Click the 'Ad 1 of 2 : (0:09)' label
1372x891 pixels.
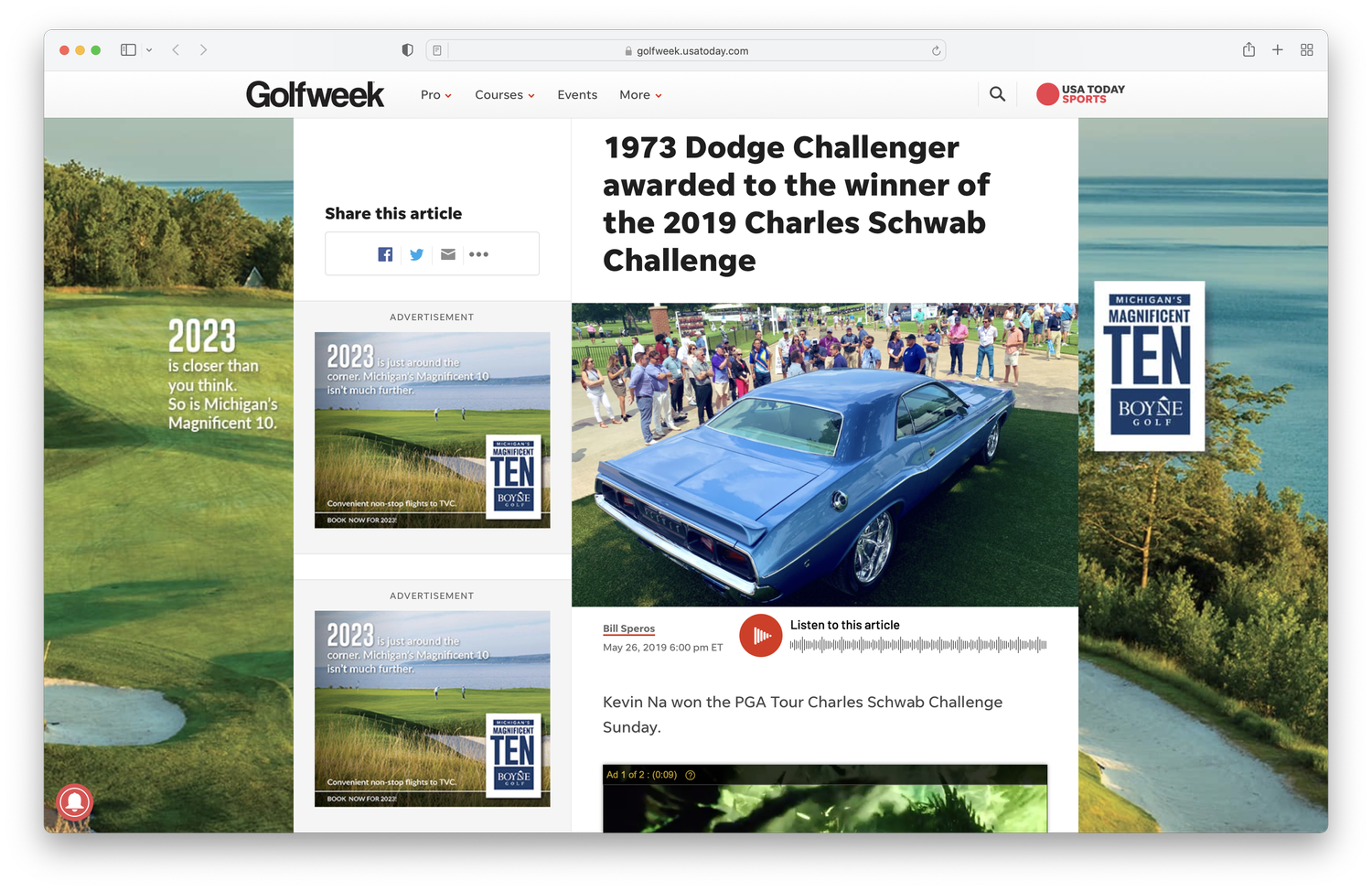point(641,775)
